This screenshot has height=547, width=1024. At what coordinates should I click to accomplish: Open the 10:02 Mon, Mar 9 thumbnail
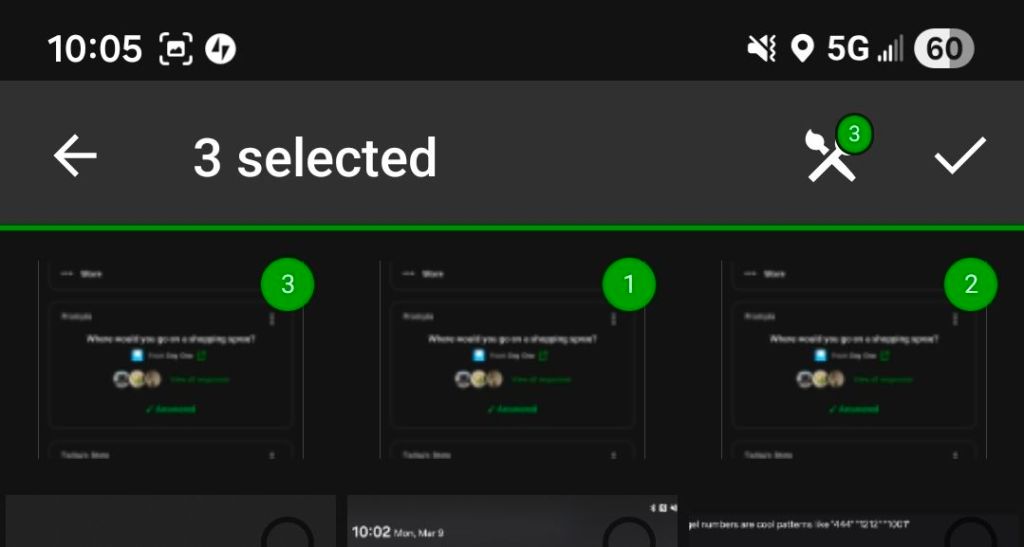(x=480, y=525)
